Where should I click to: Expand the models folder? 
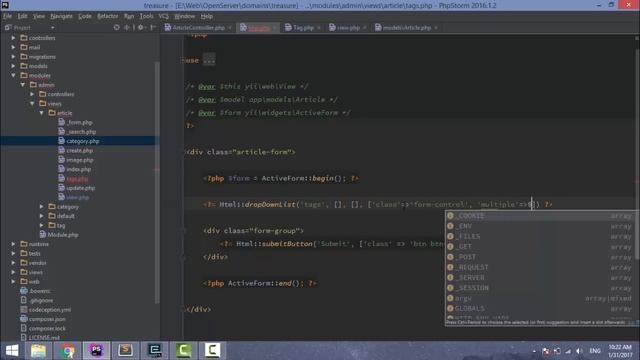13,66
